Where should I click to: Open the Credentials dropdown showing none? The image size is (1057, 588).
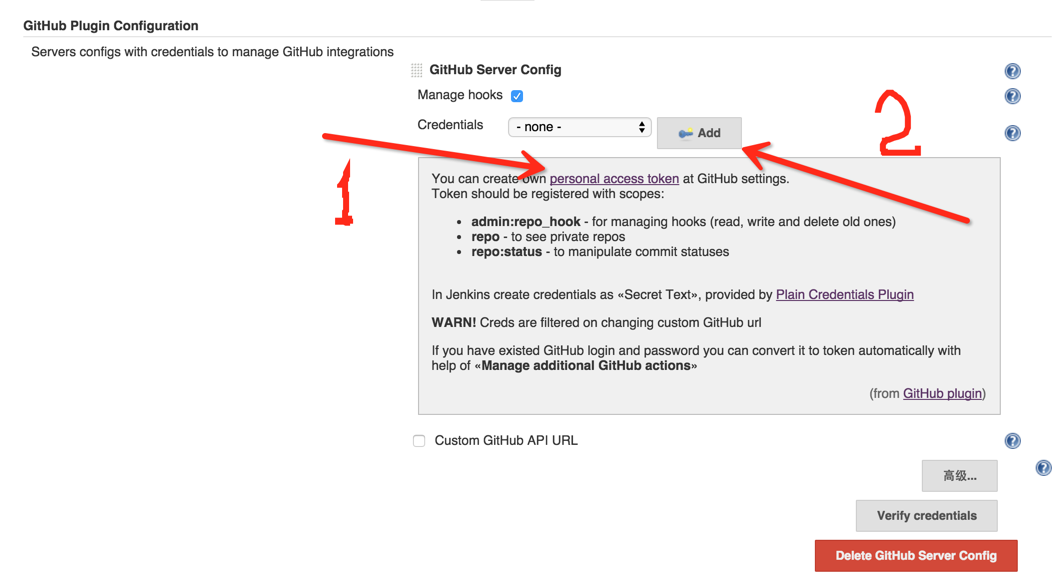click(x=579, y=127)
